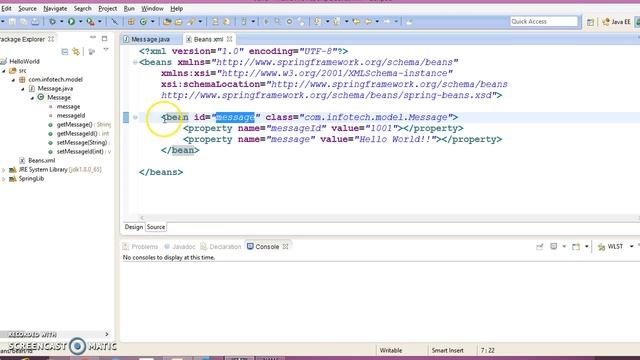Image resolution: width=640 pixels, height=360 pixels.
Task: Open the Run menu
Action: (129, 8)
